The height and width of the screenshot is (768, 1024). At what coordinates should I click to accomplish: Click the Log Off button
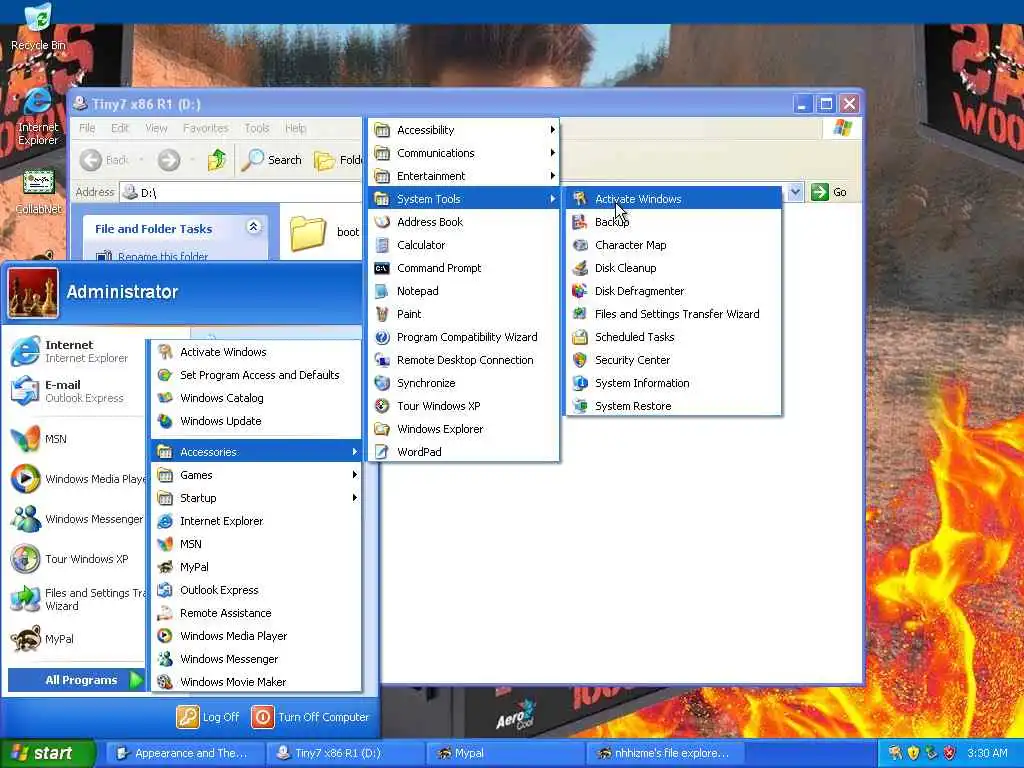[208, 717]
